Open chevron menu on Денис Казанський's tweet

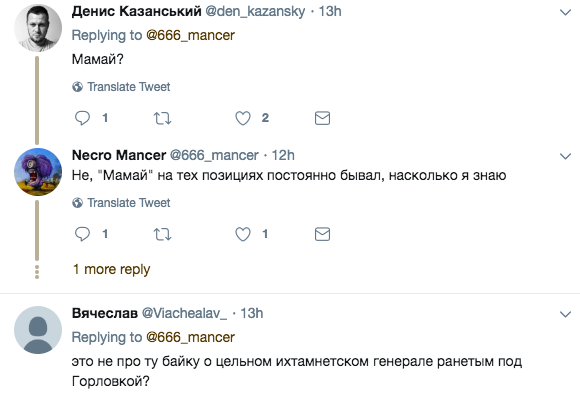click(x=565, y=13)
